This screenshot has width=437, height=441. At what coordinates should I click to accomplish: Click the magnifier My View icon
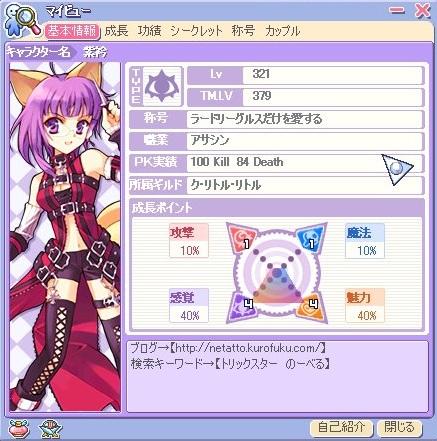pos(22,20)
